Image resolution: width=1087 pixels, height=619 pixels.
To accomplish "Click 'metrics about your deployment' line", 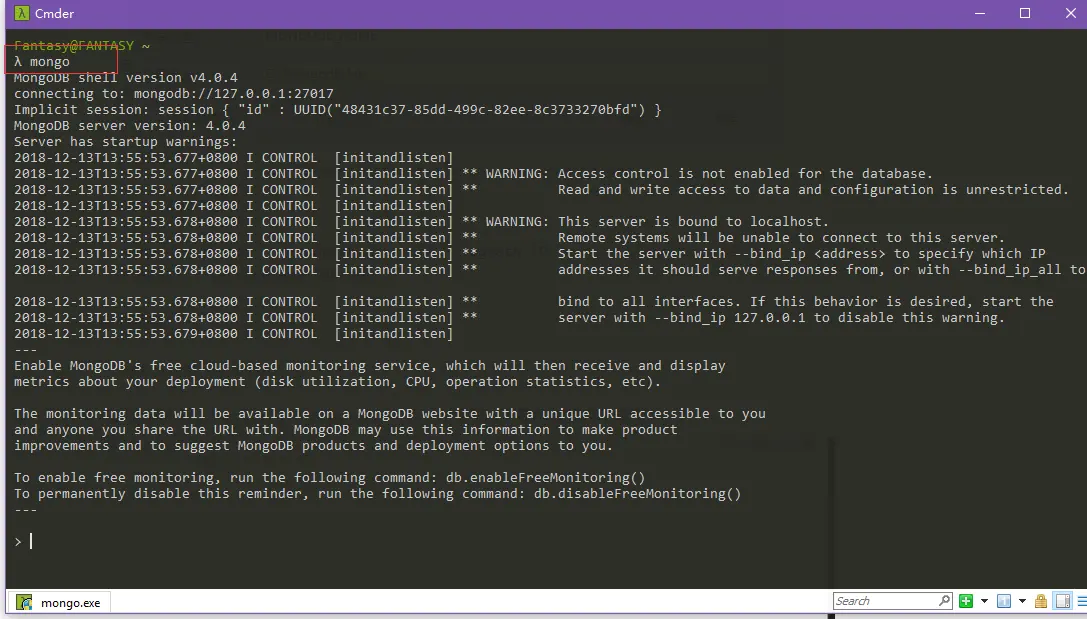I will click(x=338, y=381).
